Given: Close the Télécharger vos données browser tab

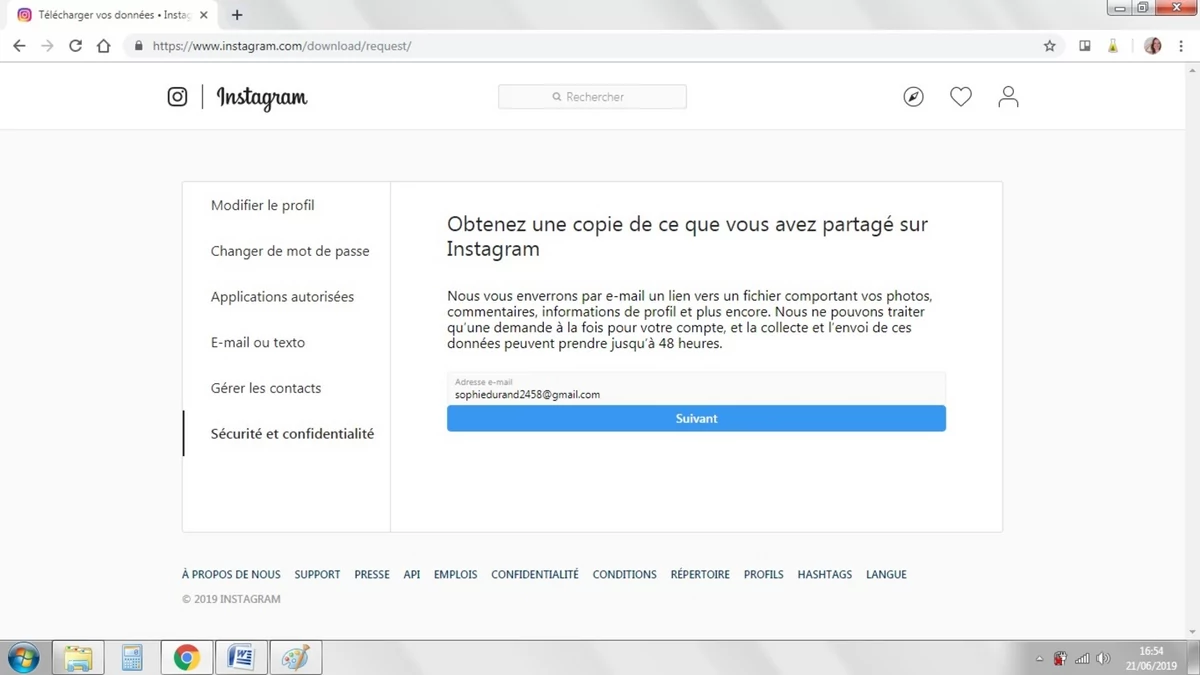Looking at the screenshot, I should click(x=204, y=15).
